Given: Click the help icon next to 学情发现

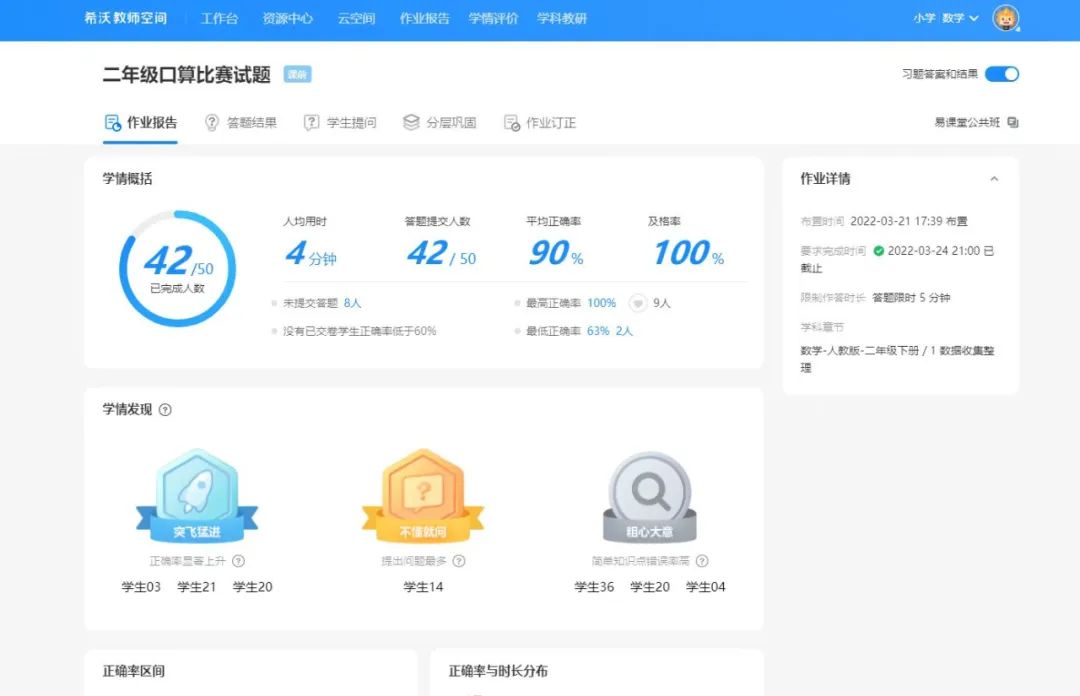Looking at the screenshot, I should [x=166, y=410].
